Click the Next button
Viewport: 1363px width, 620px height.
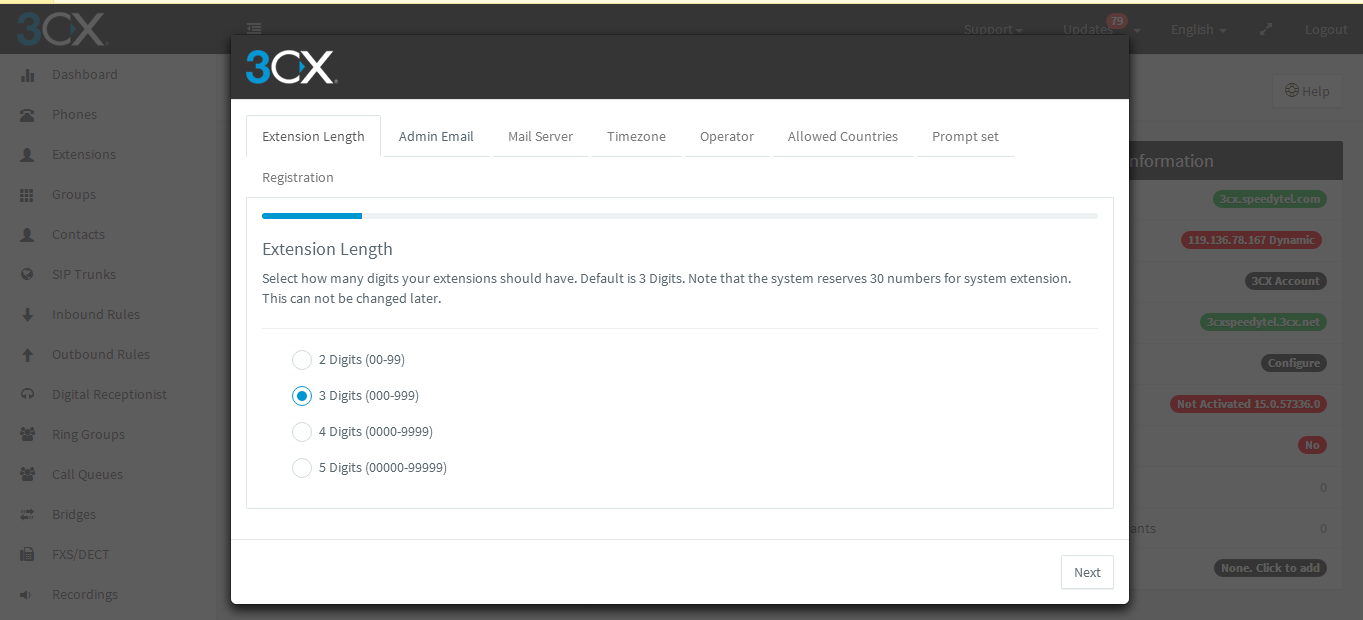[x=1087, y=573]
